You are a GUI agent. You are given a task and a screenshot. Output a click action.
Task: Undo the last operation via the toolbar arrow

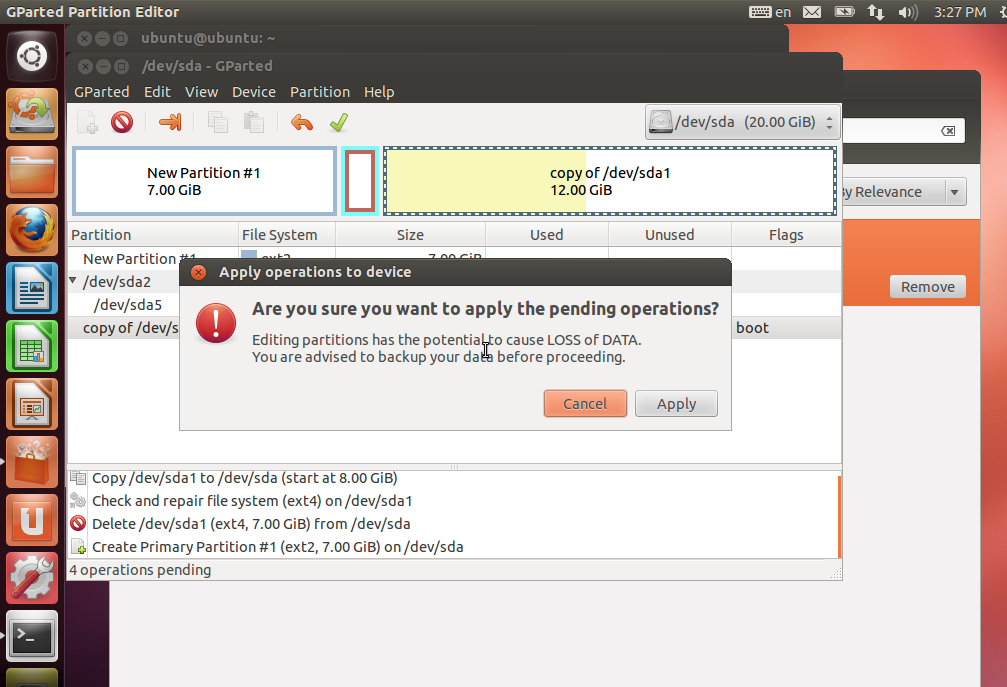click(x=300, y=122)
